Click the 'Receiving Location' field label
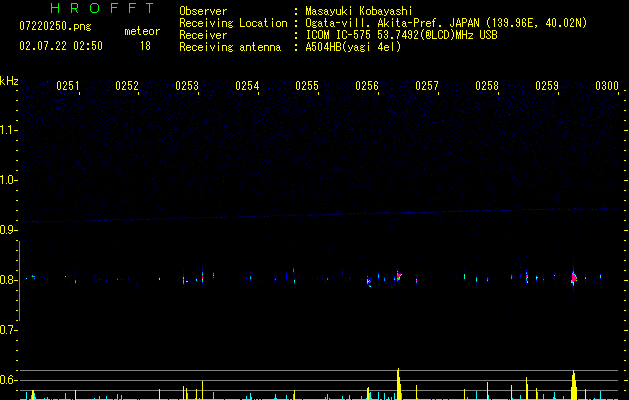629x400 pixels. 233,23
